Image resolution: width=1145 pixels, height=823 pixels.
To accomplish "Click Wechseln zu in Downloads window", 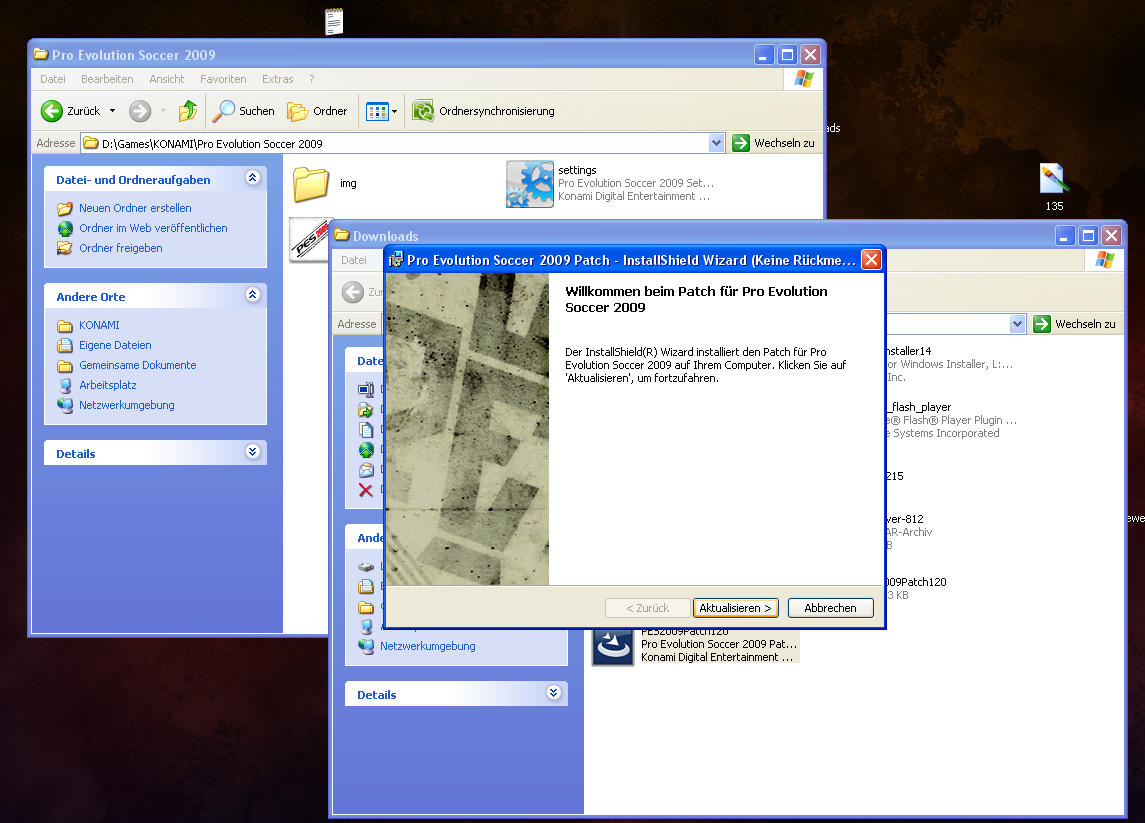I will click(x=1075, y=324).
